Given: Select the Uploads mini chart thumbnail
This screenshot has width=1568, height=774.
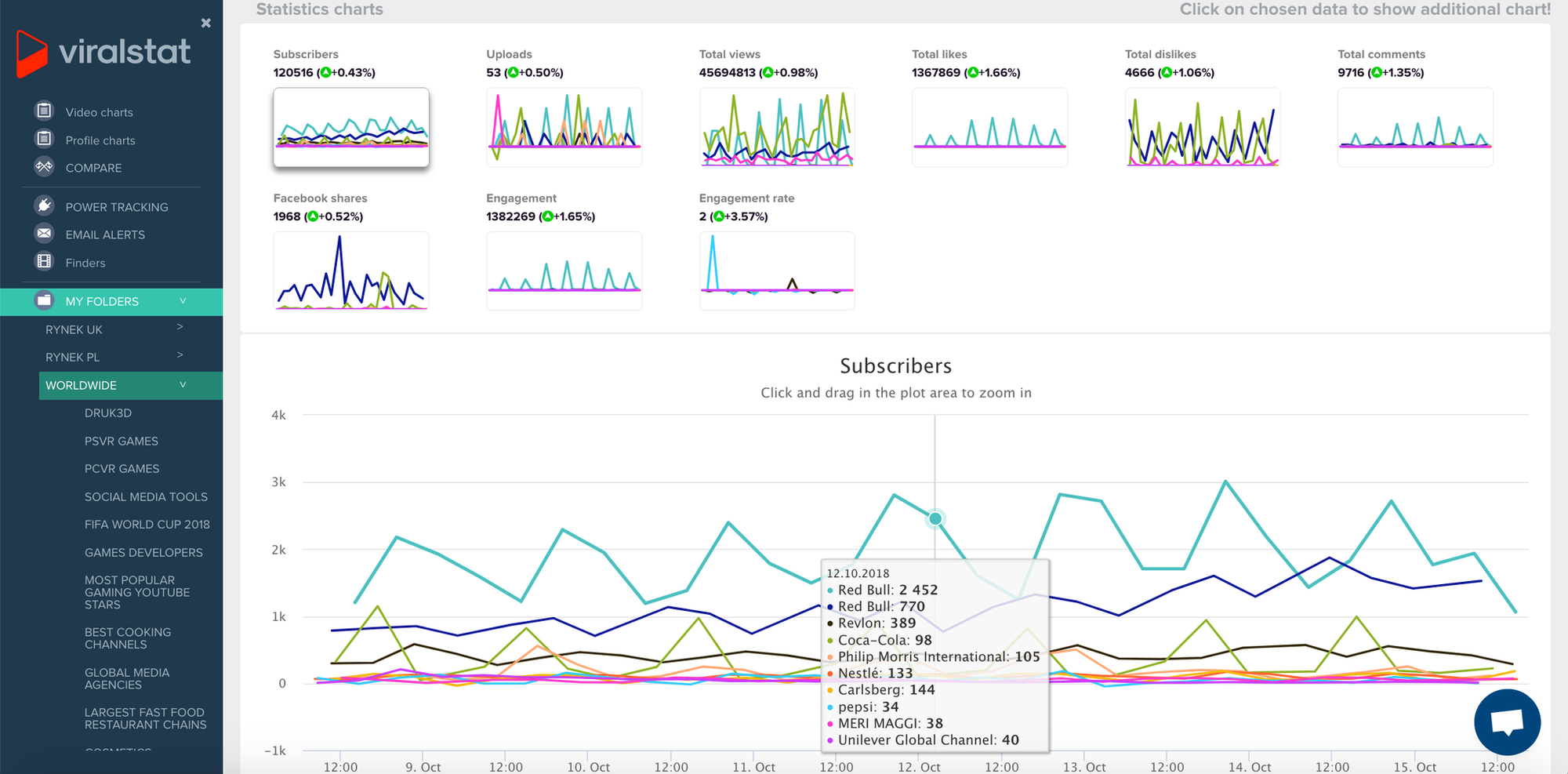Looking at the screenshot, I should (564, 127).
